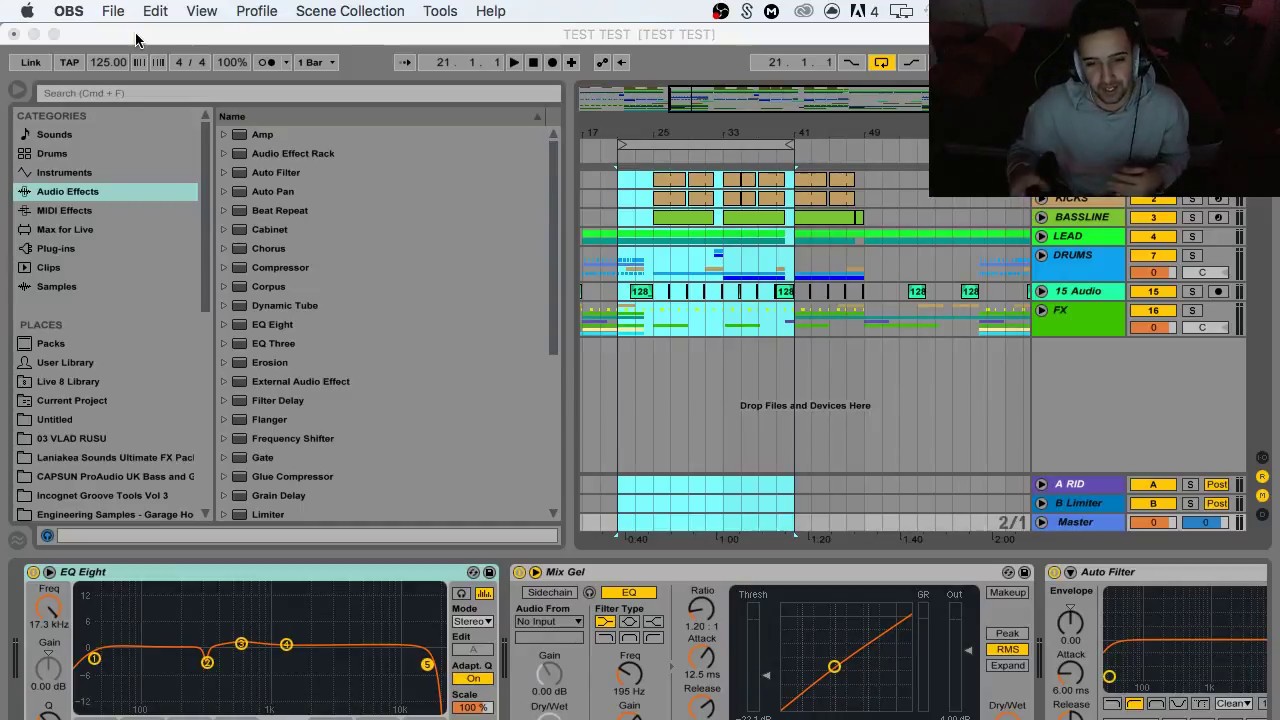The height and width of the screenshot is (720, 1280).
Task: Open the Drums category in browser
Action: coord(52,153)
